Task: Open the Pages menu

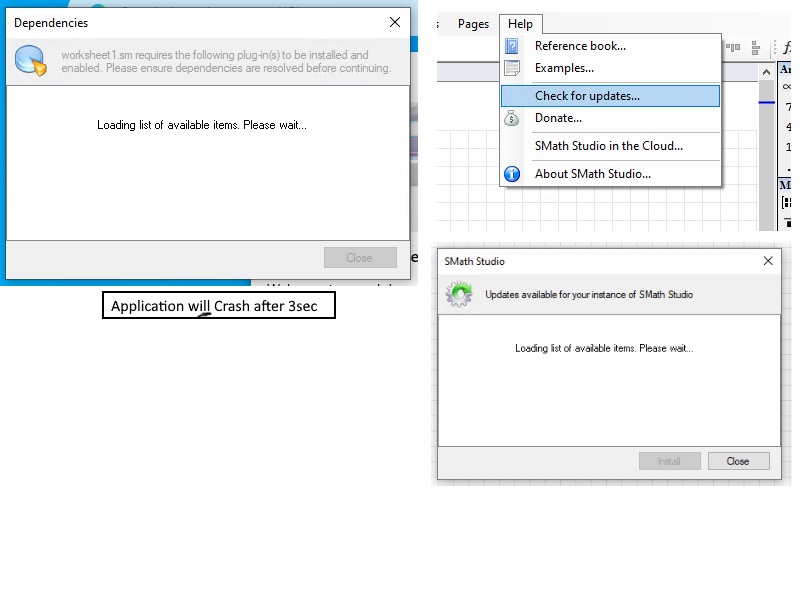Action: [473, 24]
